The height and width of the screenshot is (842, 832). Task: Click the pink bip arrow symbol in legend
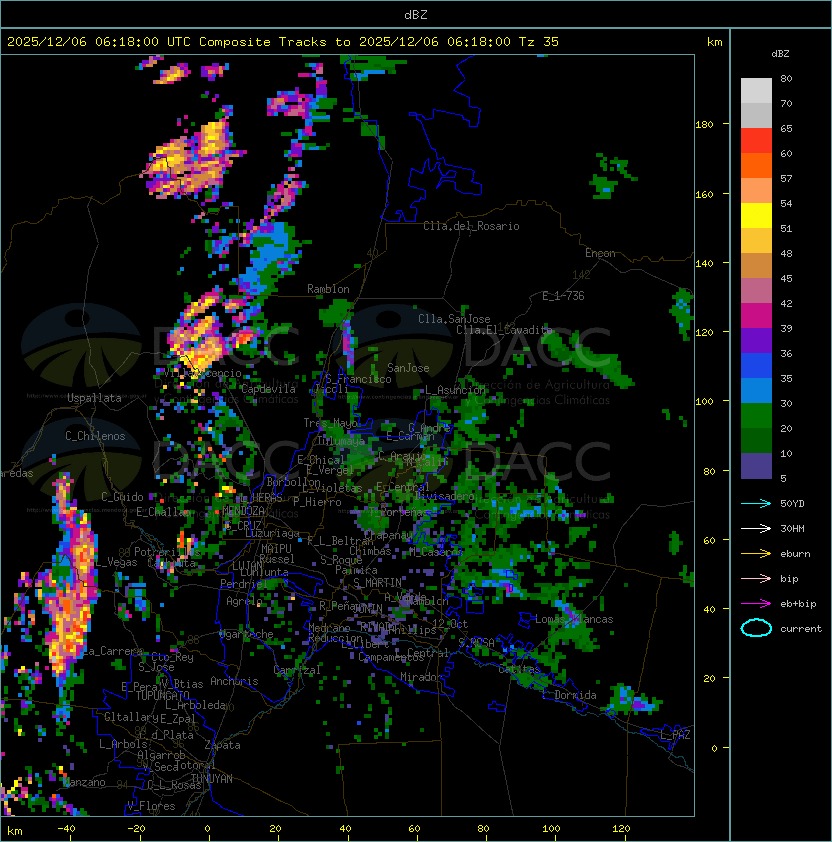[x=756, y=579]
